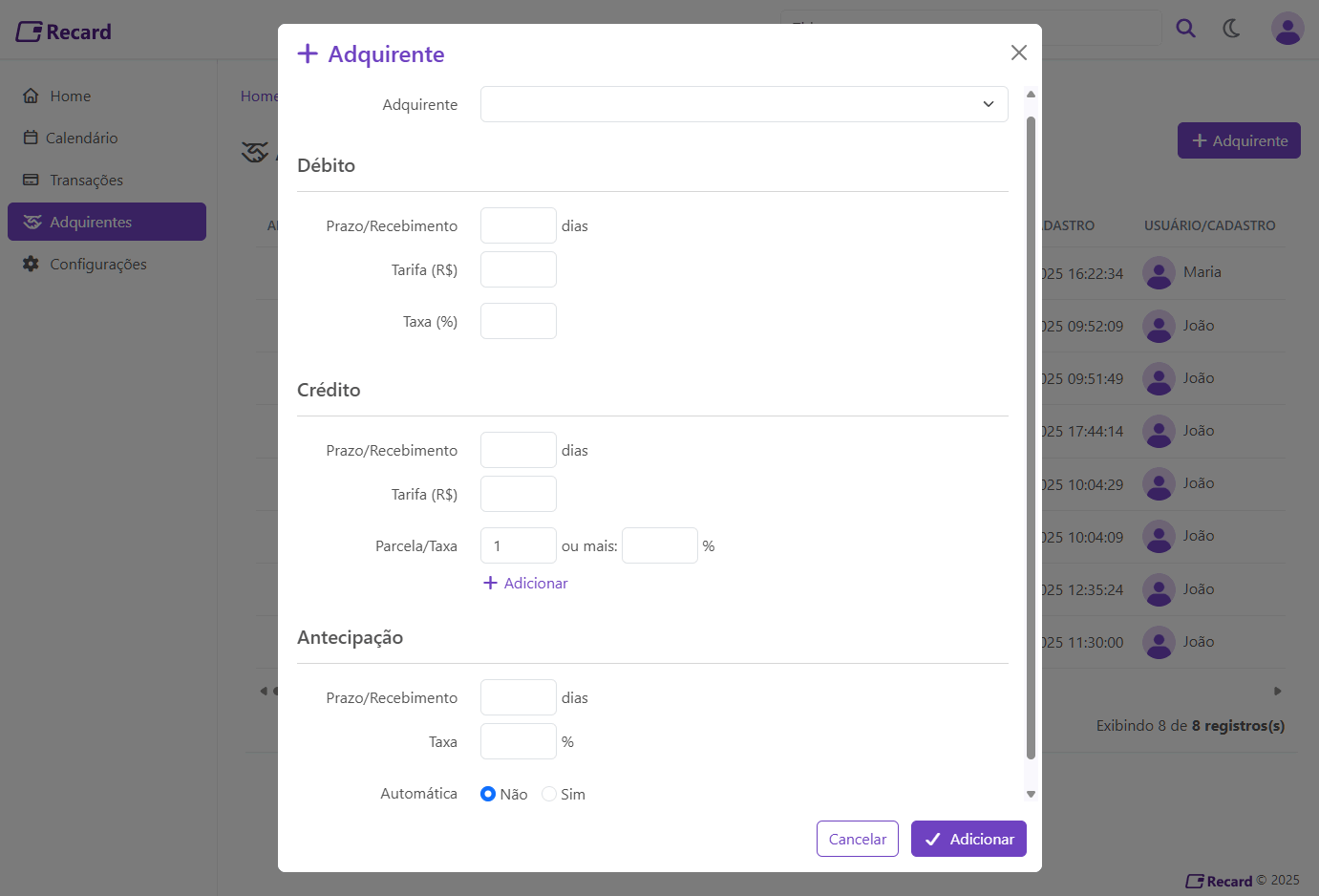Select Não for Automática

(x=488, y=794)
